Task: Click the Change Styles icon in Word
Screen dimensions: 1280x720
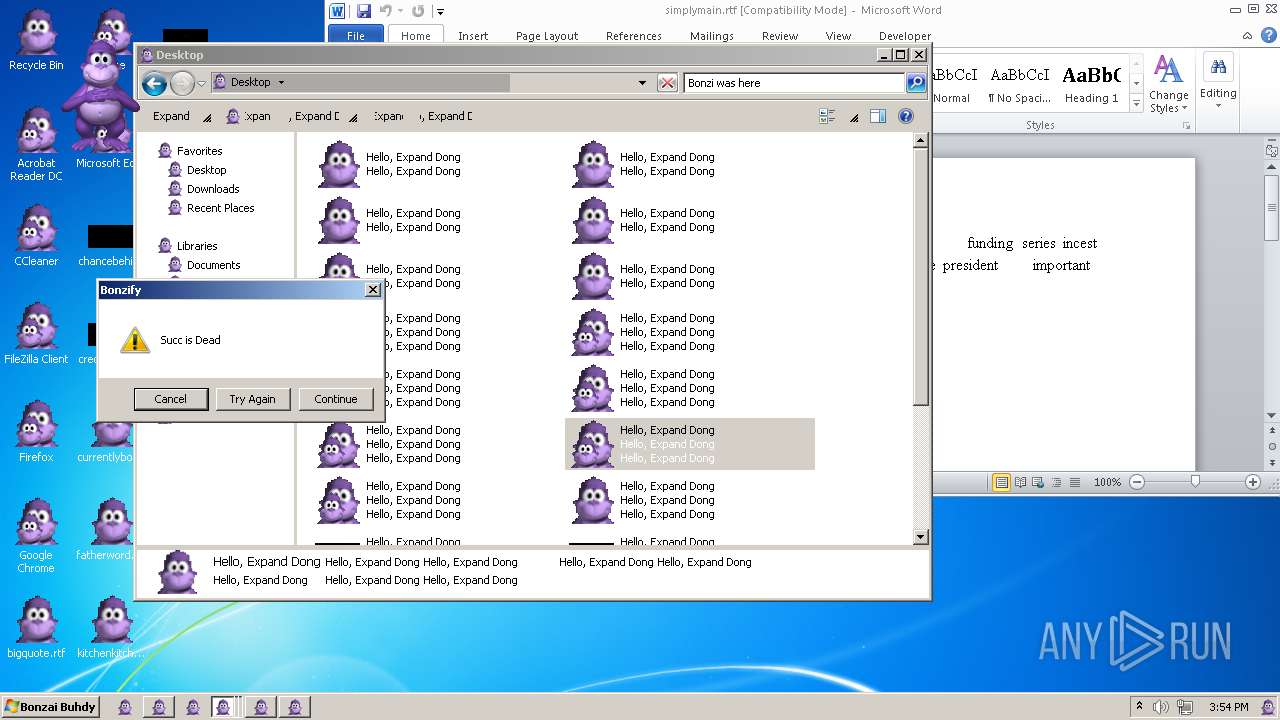Action: point(1167,69)
